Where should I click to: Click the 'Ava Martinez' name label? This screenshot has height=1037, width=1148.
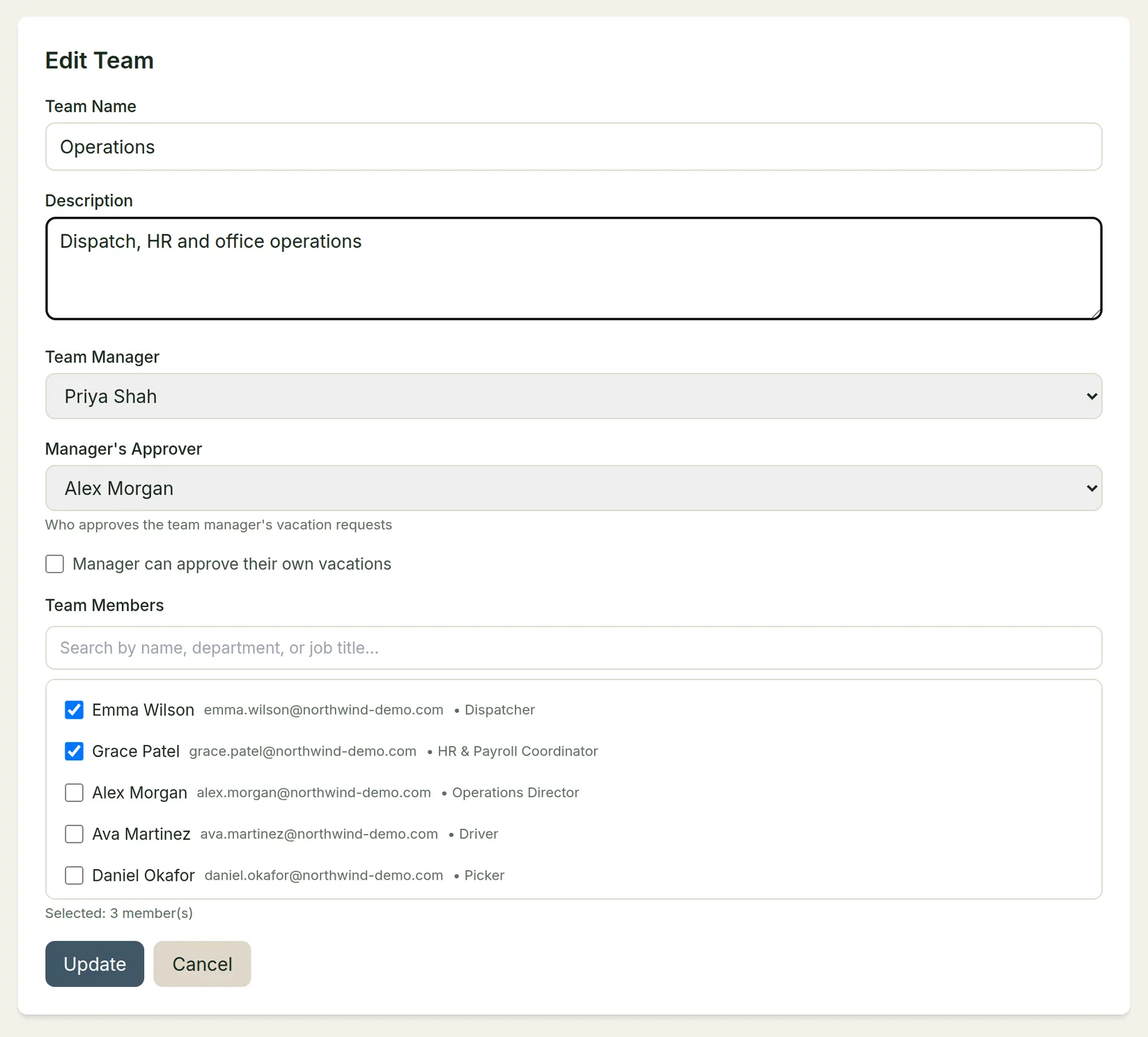click(x=141, y=834)
